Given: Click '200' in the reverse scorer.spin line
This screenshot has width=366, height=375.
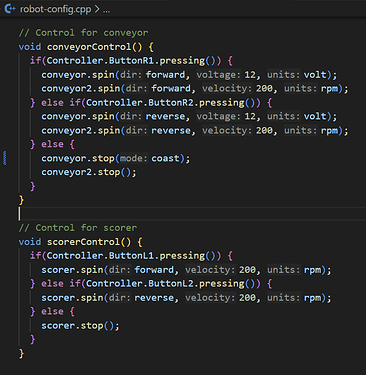Looking at the screenshot, I should pos(247,298).
